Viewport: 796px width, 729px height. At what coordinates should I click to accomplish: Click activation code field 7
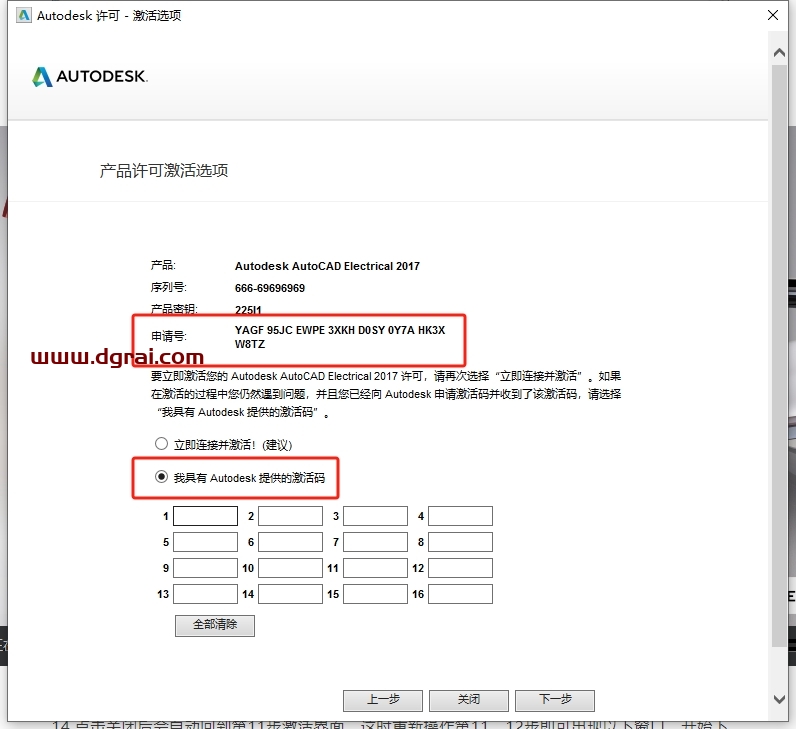[x=375, y=542]
